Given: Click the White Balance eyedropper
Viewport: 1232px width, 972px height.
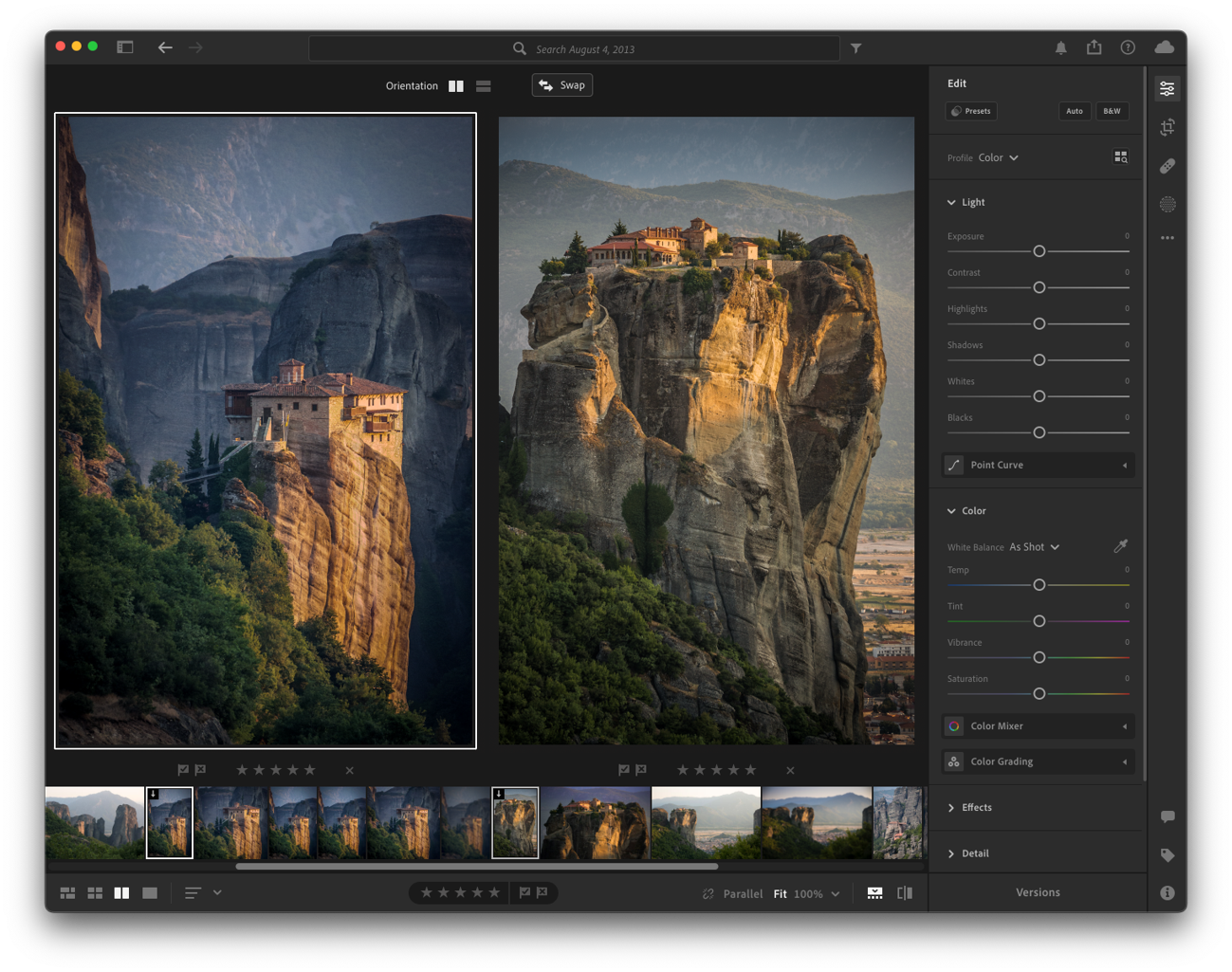Looking at the screenshot, I should point(1120,546).
